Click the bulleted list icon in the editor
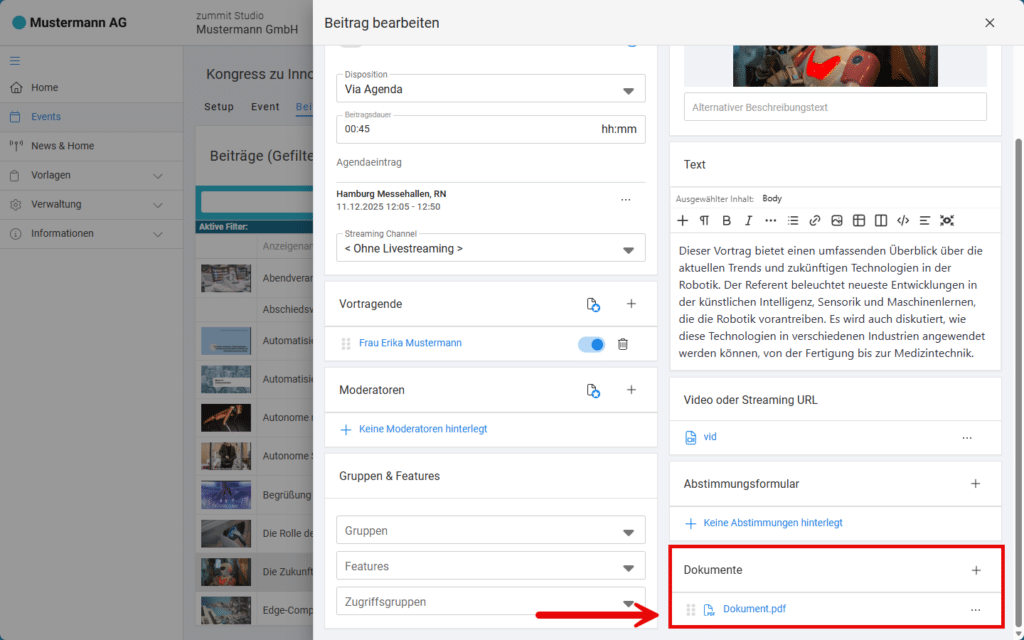The width and height of the screenshot is (1024, 640). tap(793, 220)
